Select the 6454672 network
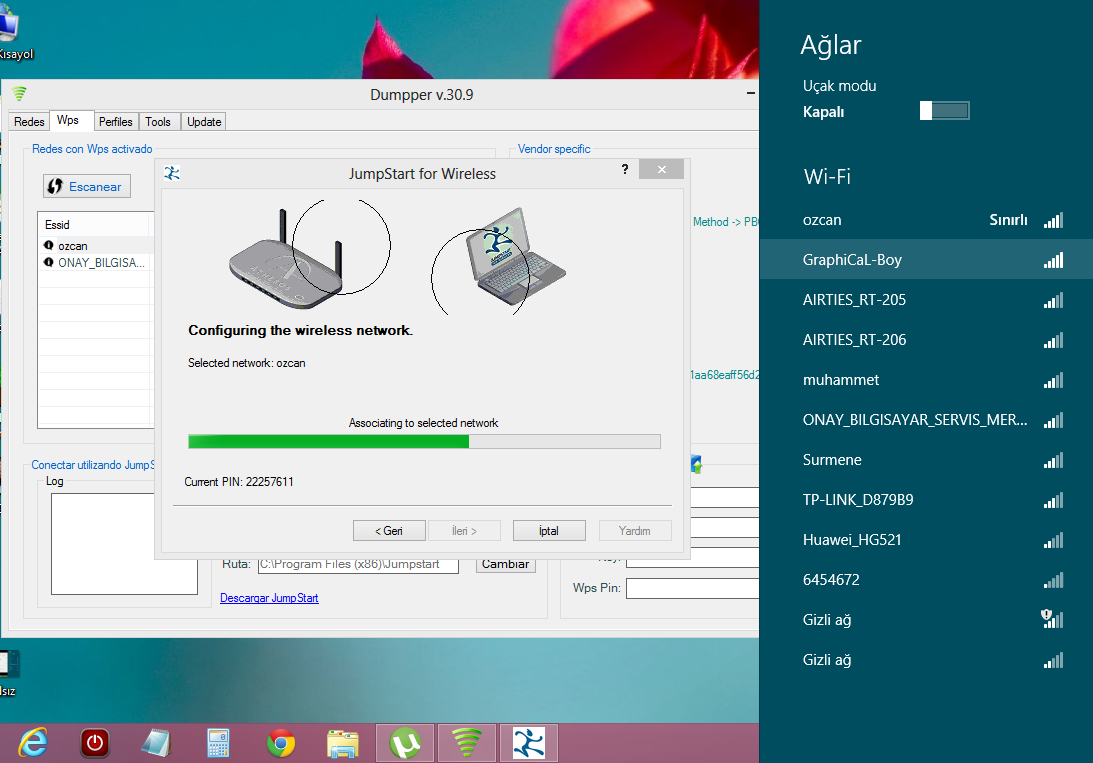The width and height of the screenshot is (1093, 763). 926,580
